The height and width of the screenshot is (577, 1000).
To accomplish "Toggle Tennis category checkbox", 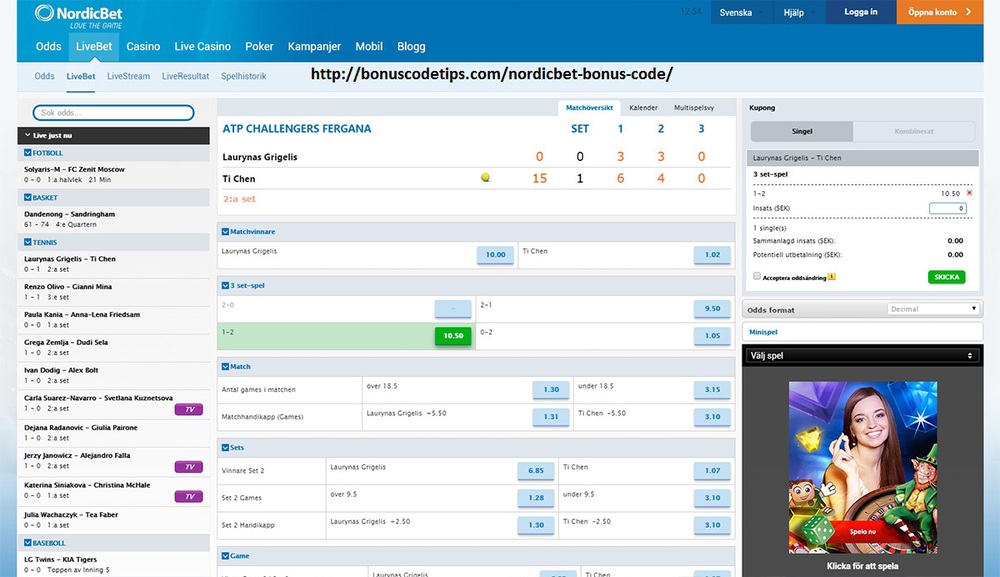I will point(27,242).
